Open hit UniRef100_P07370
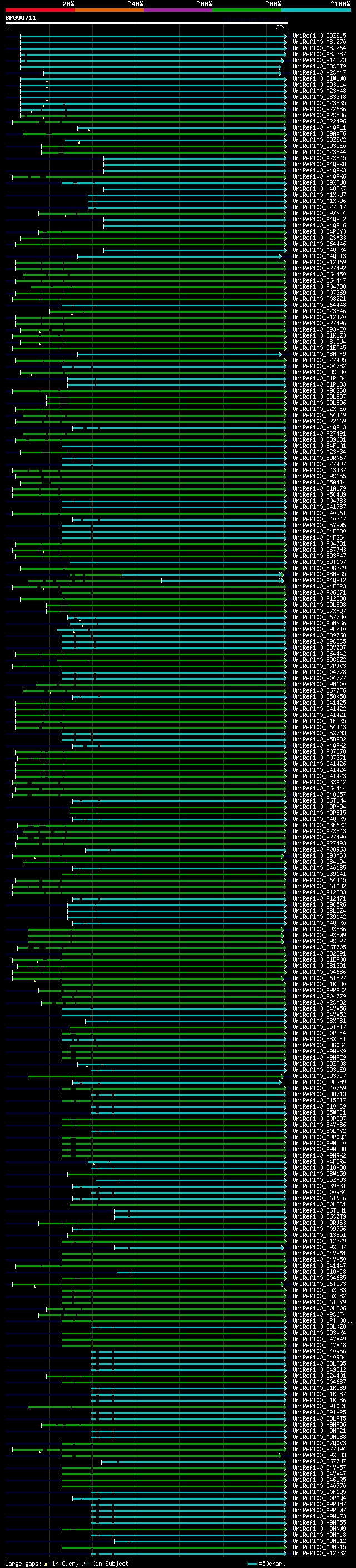The image size is (356, 1568). point(319,752)
